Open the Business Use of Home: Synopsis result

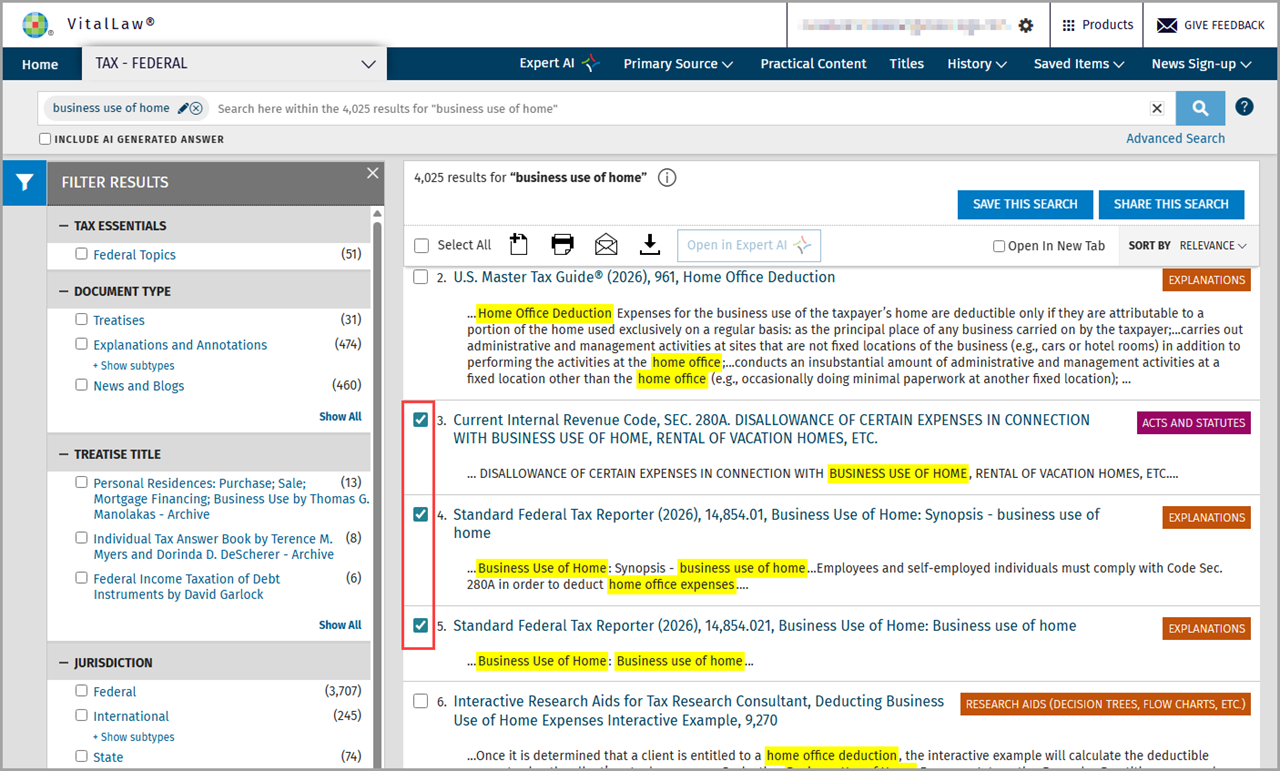tap(776, 524)
